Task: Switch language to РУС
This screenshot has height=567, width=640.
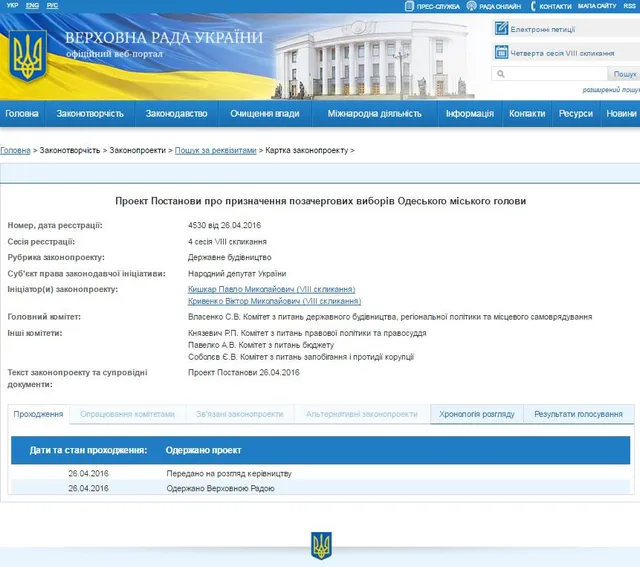Action: pyautogui.click(x=52, y=6)
